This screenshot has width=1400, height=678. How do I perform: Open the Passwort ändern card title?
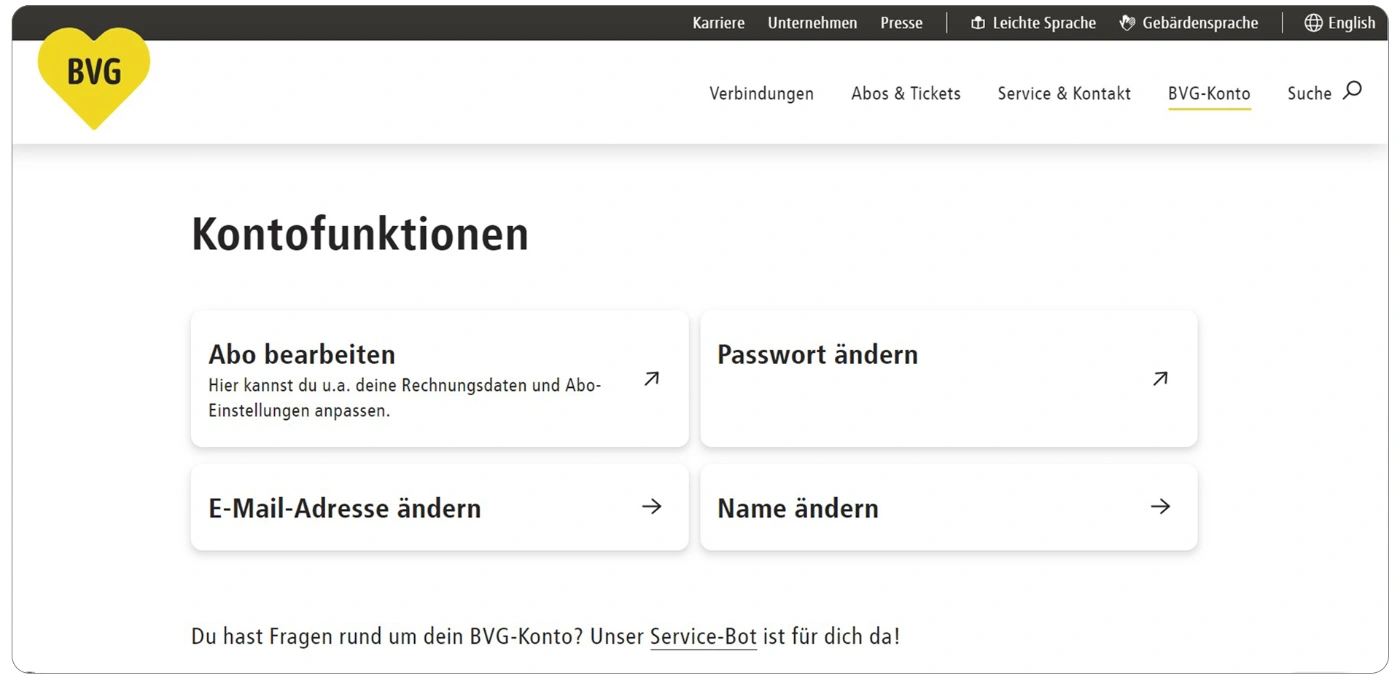[817, 355]
